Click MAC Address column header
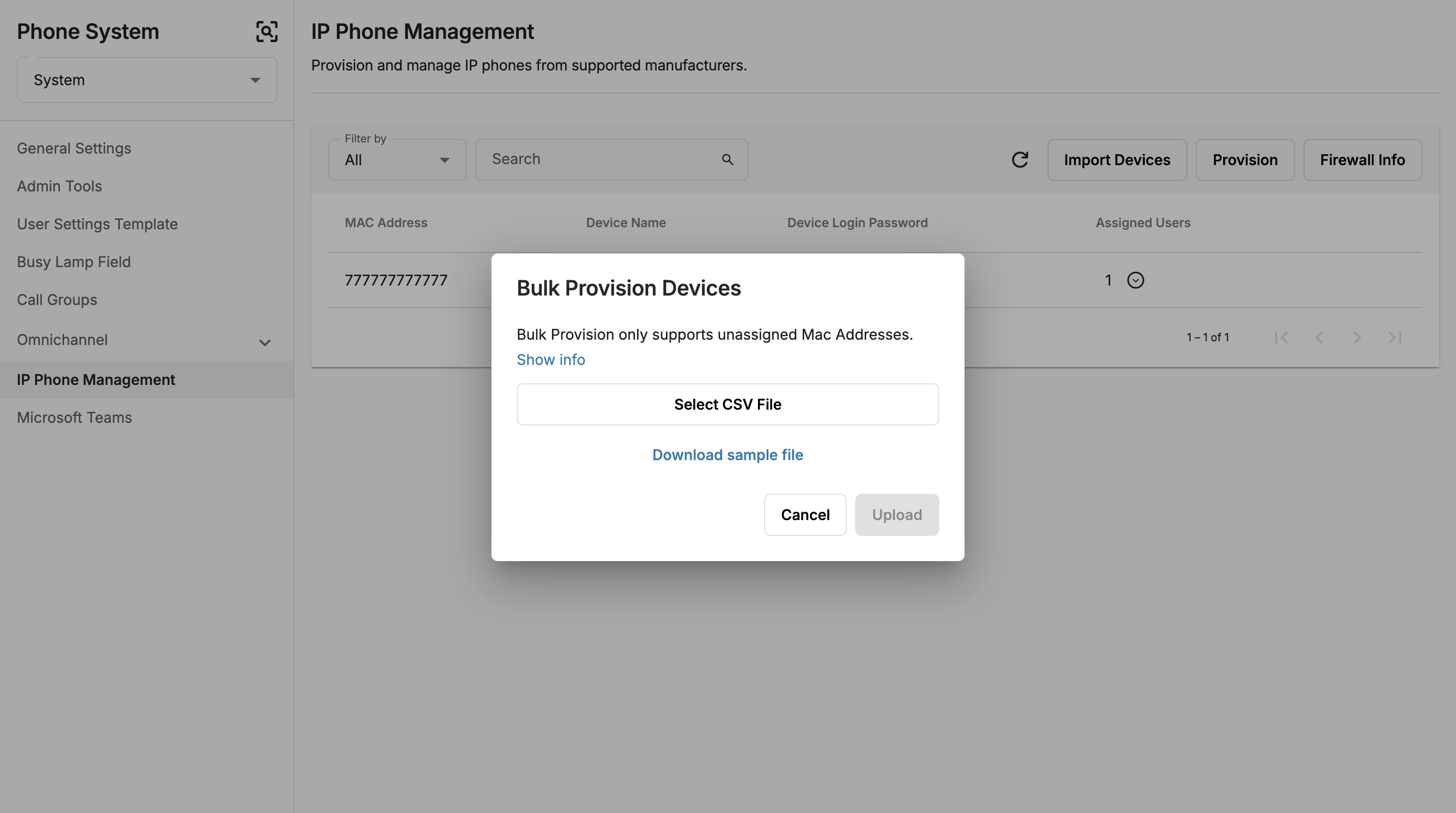 pyautogui.click(x=386, y=223)
